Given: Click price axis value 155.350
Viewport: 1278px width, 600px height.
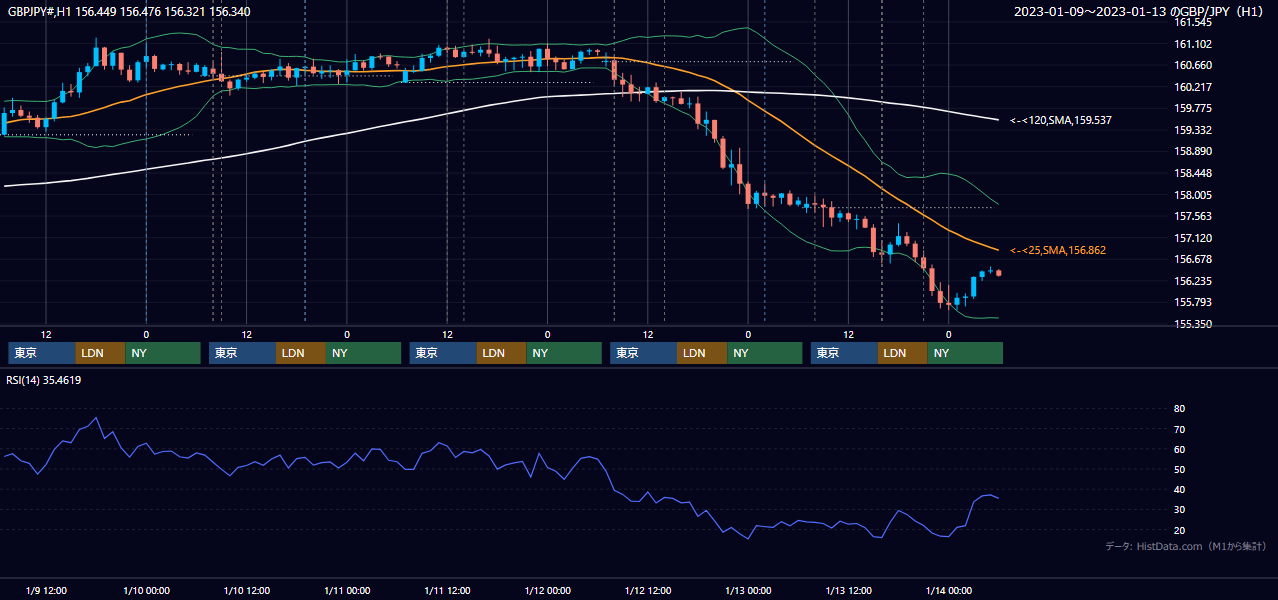Looking at the screenshot, I should point(1192,324).
